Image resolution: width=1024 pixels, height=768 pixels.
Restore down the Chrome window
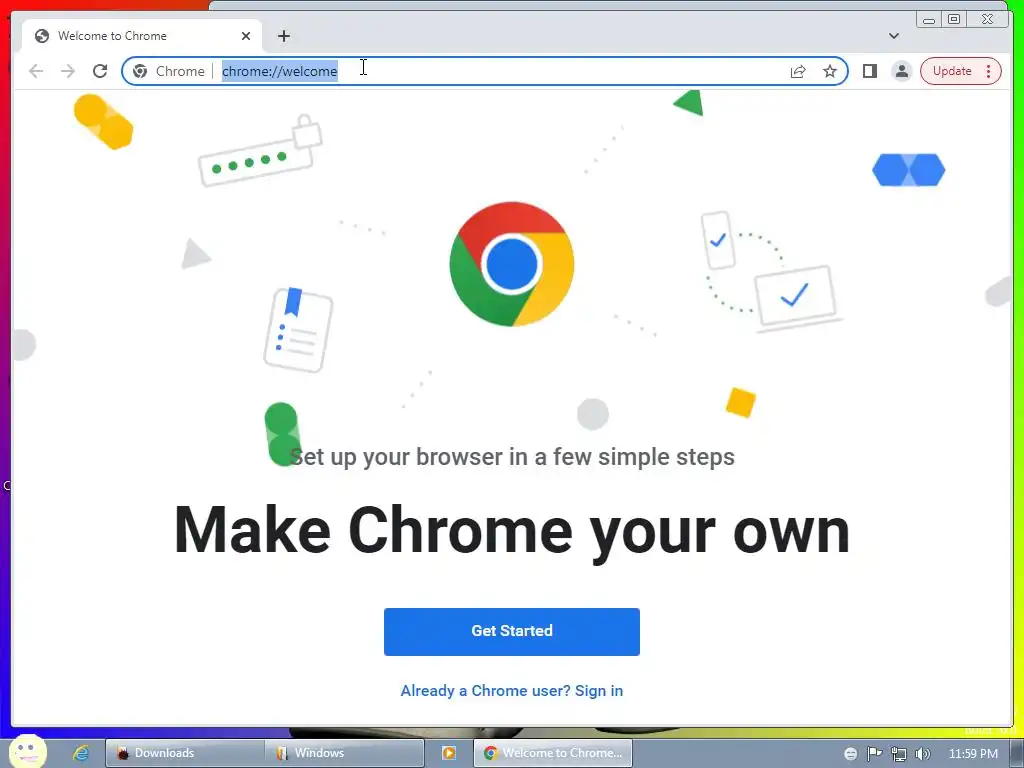[x=953, y=20]
